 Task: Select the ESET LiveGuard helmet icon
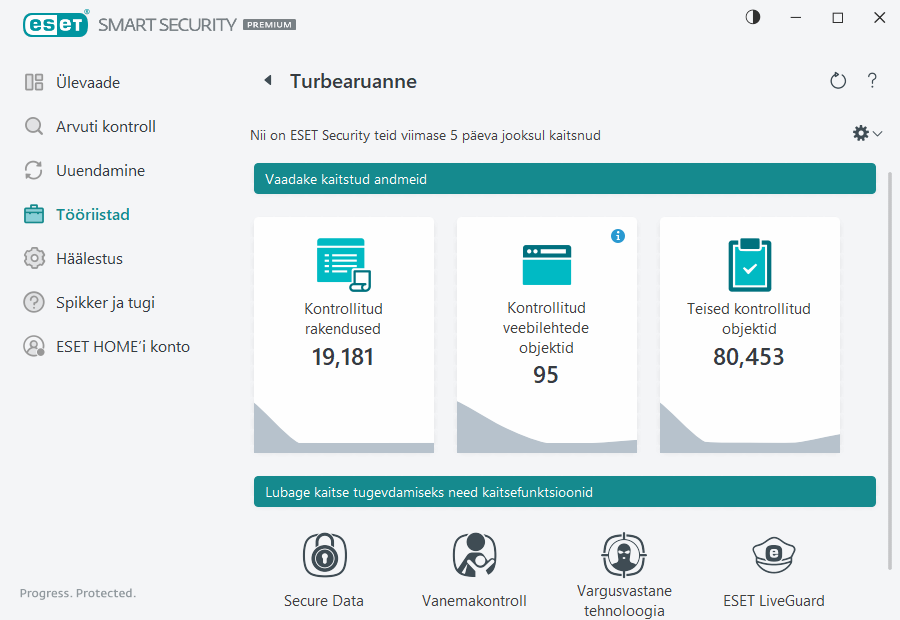[774, 555]
